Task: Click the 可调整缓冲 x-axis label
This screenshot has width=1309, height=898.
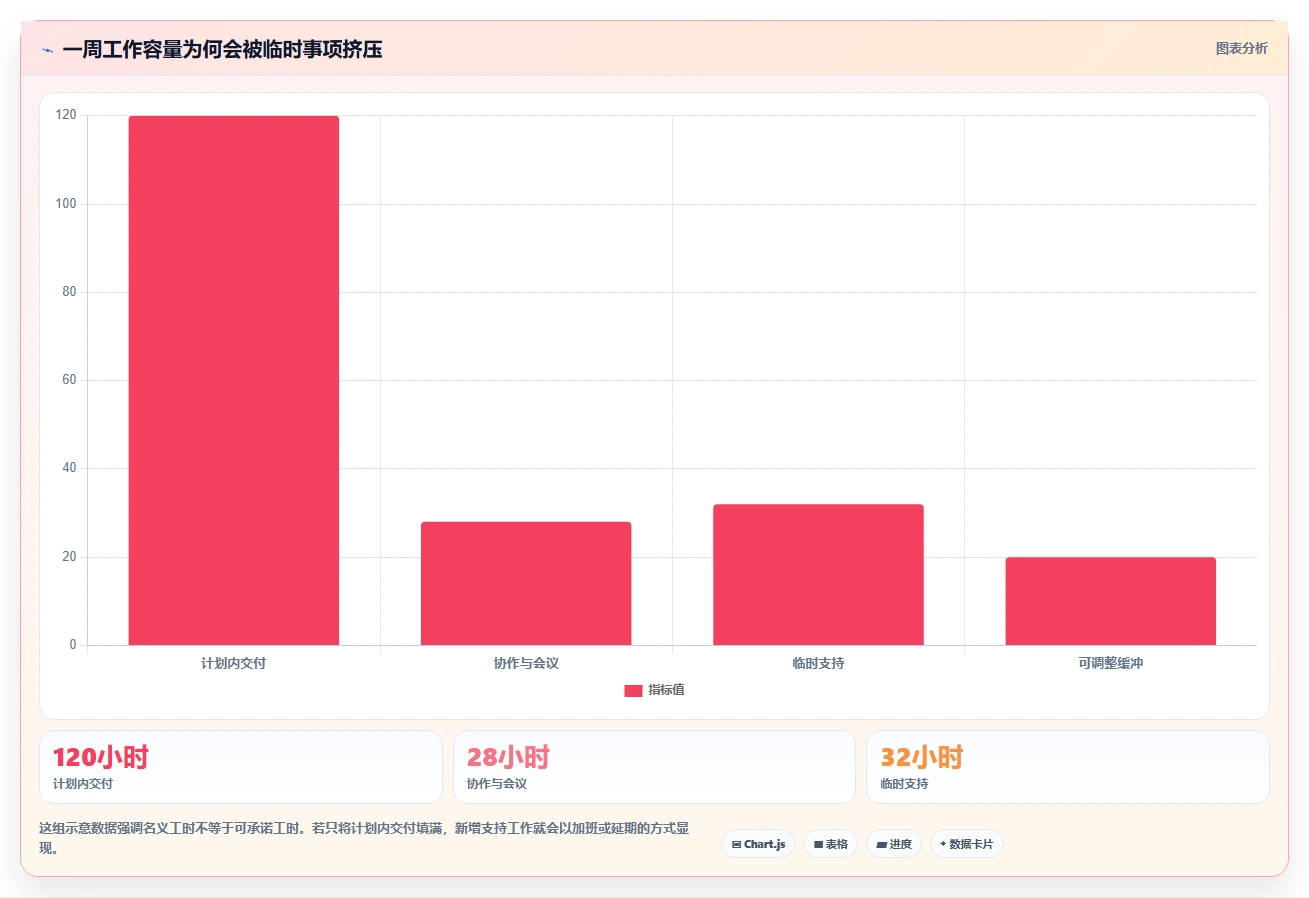Action: pos(1110,663)
